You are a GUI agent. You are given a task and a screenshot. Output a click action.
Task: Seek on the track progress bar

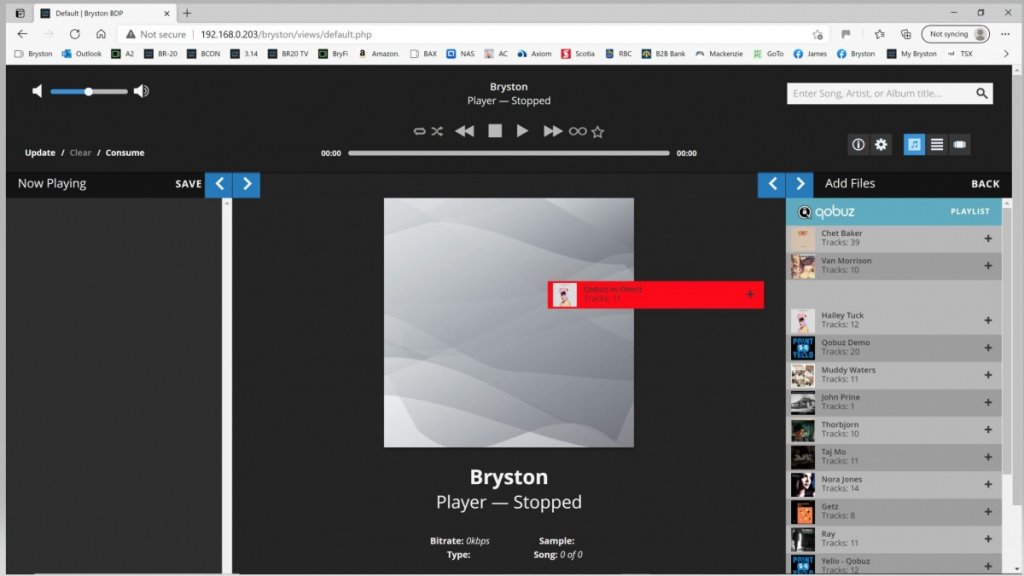coord(509,153)
